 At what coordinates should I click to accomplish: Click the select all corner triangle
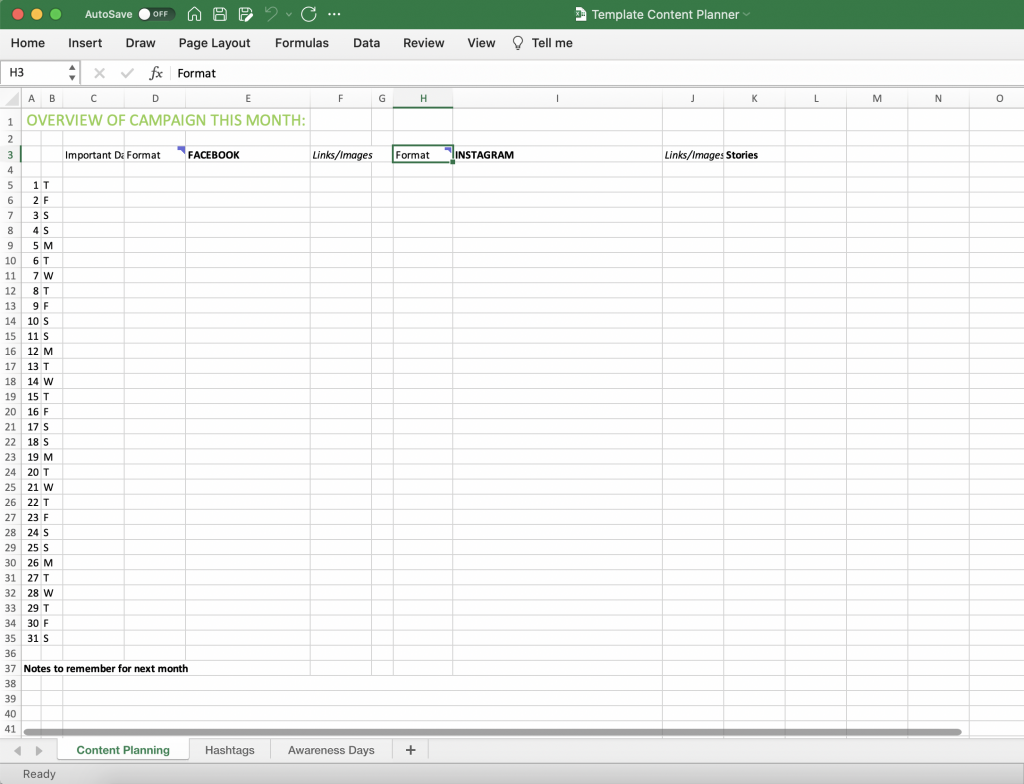tap(12, 99)
